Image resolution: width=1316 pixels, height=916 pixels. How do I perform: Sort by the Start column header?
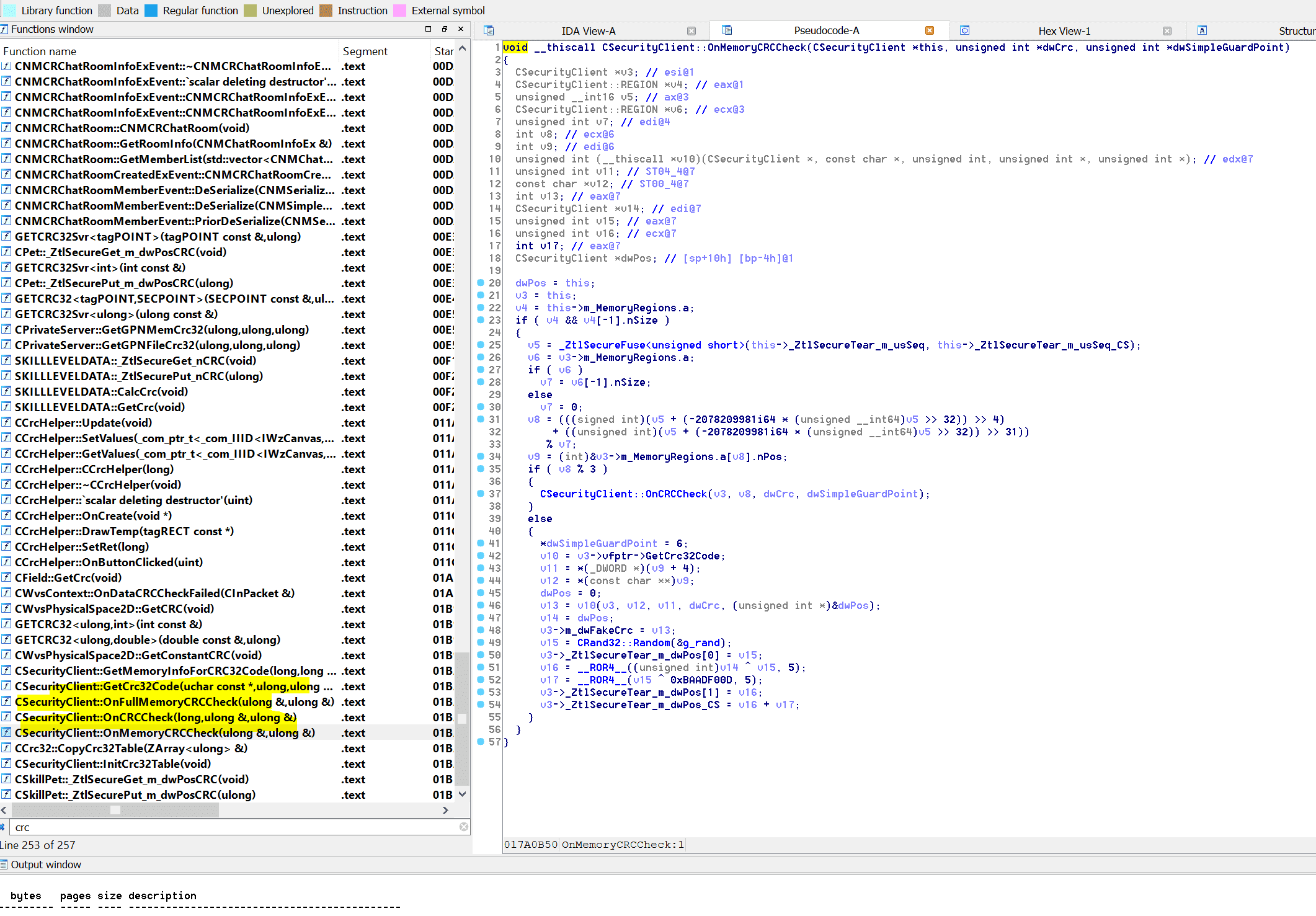pyautogui.click(x=443, y=51)
